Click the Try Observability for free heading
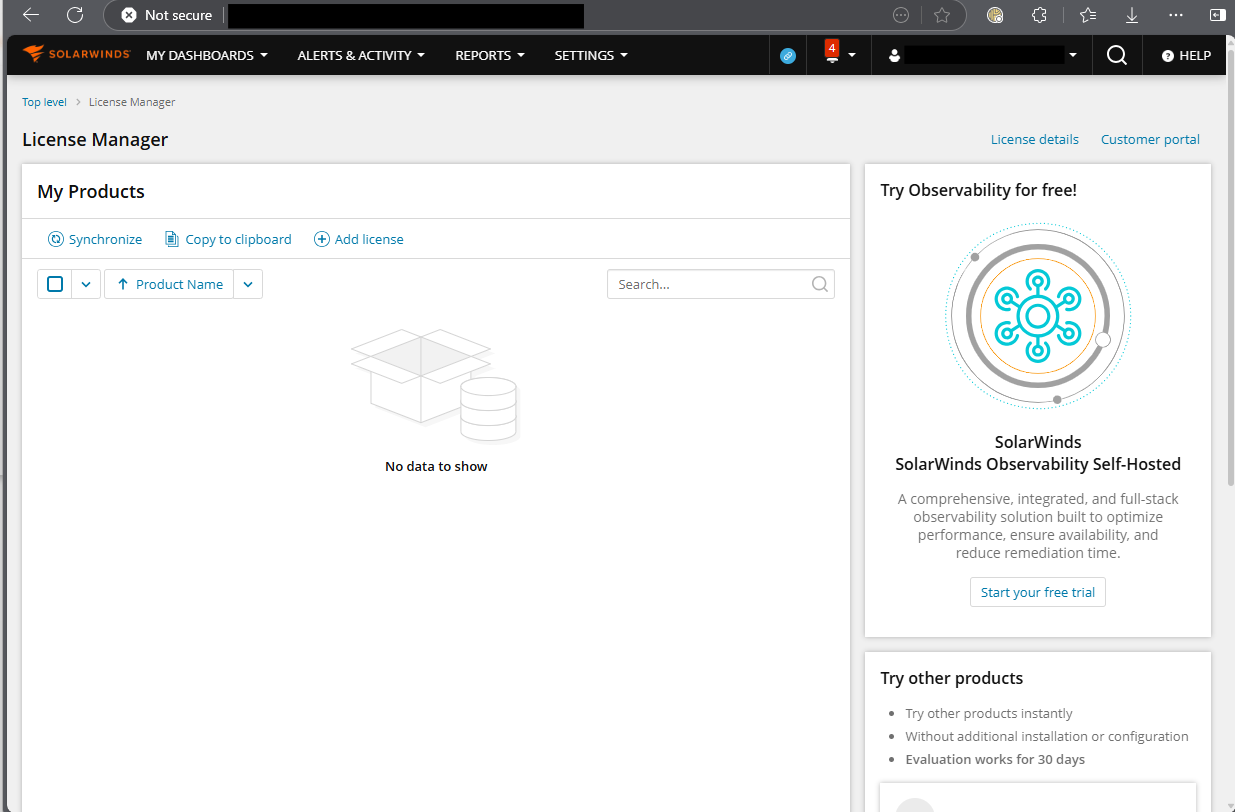Image resolution: width=1235 pixels, height=812 pixels. (979, 190)
